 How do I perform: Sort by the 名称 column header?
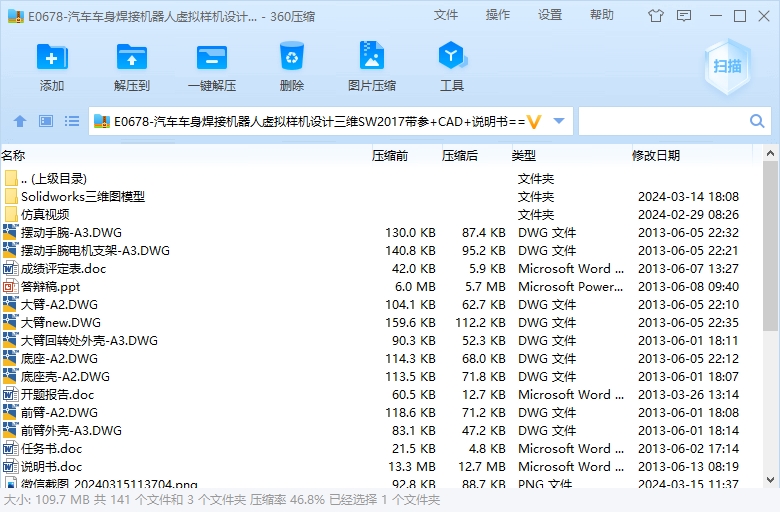click(x=13, y=156)
